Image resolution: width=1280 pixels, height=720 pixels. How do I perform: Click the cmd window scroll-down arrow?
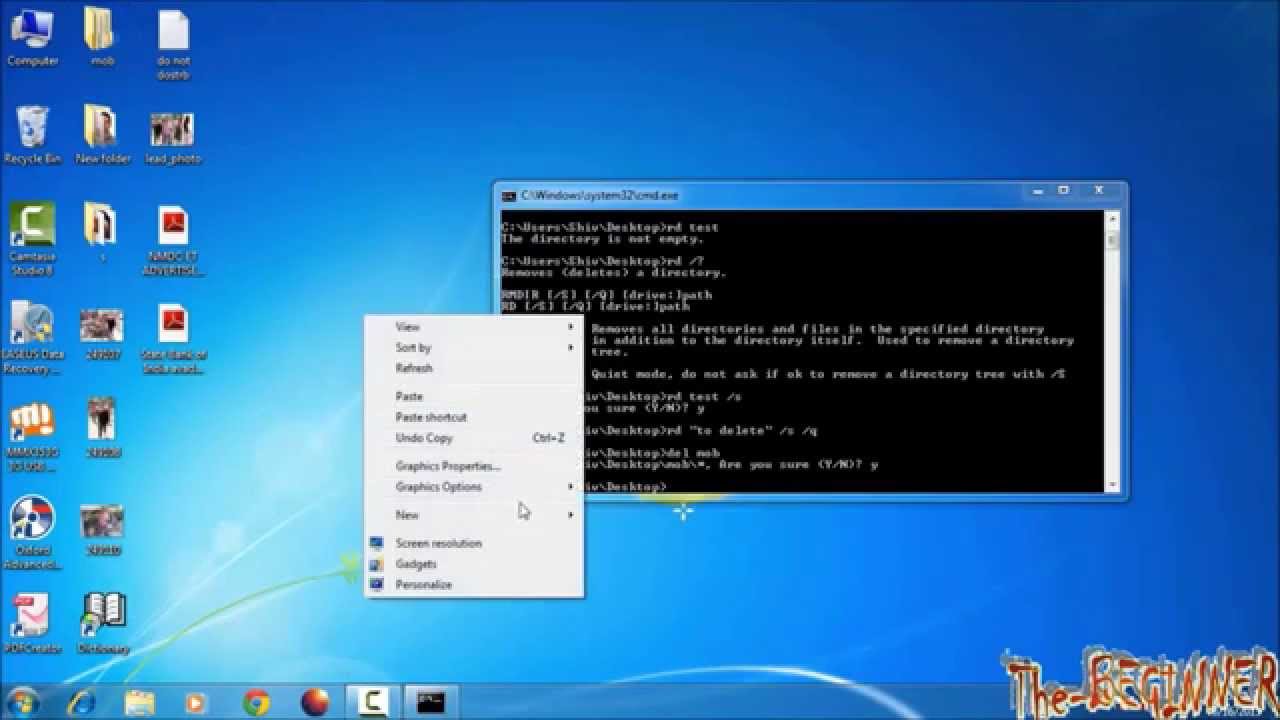(1112, 485)
